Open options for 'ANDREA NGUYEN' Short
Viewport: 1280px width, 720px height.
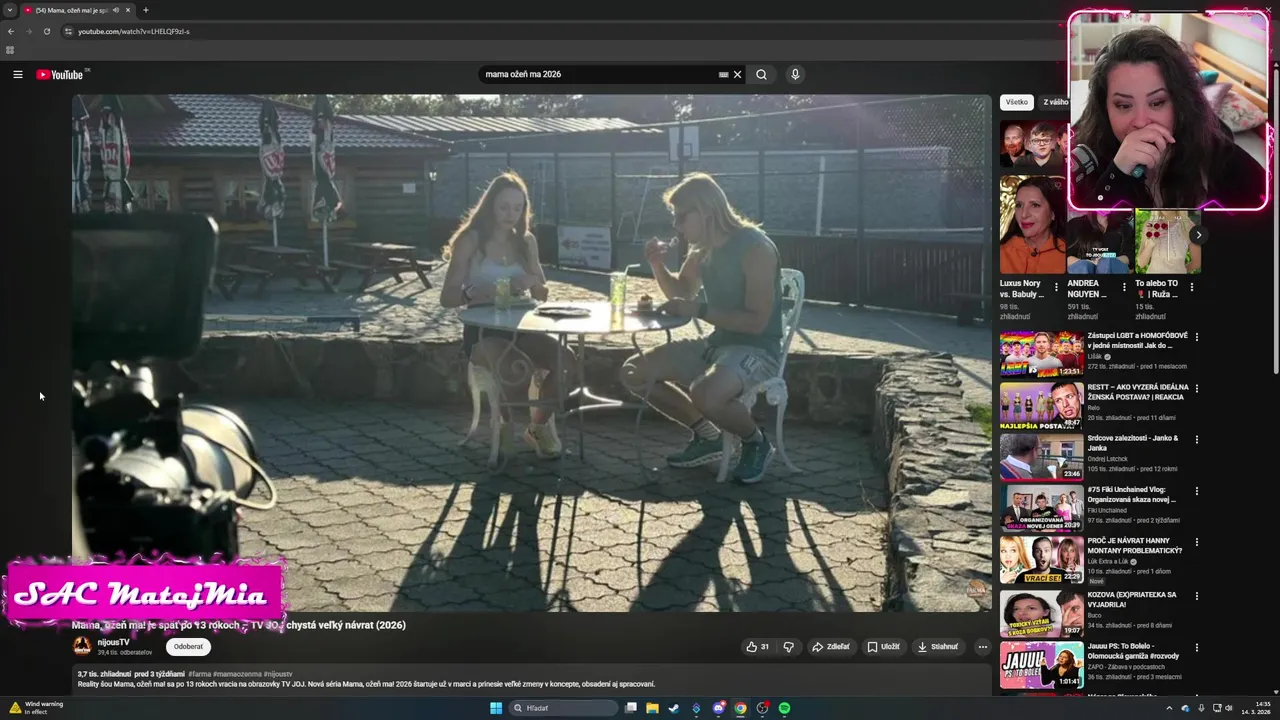click(1124, 287)
